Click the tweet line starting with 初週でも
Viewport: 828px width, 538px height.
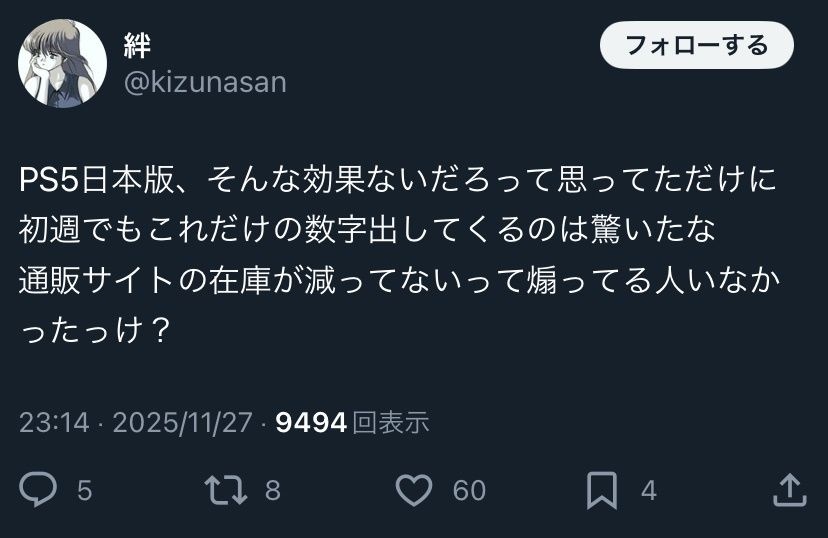pos(368,231)
